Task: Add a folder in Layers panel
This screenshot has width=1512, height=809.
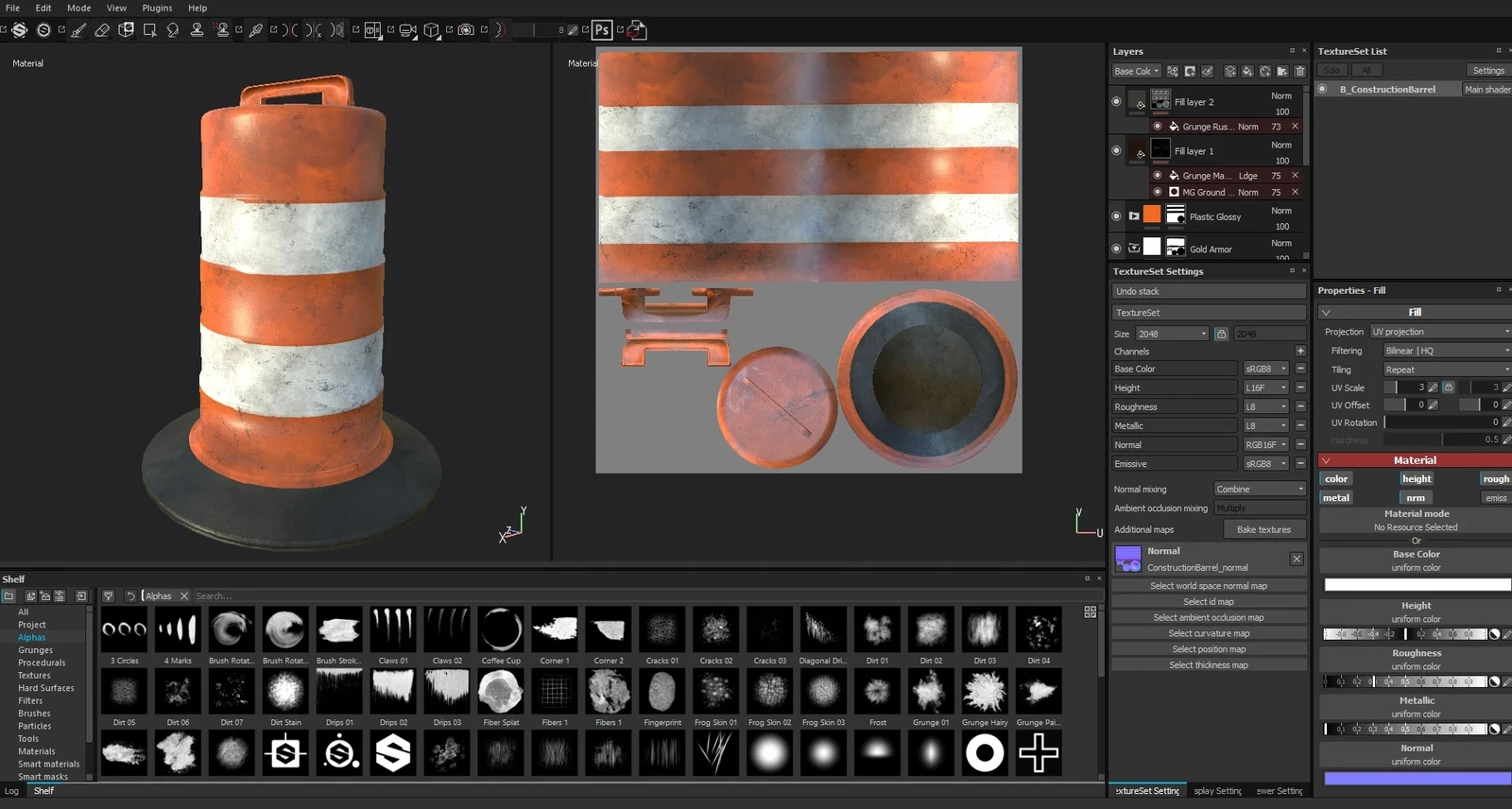Action: 1282,71
